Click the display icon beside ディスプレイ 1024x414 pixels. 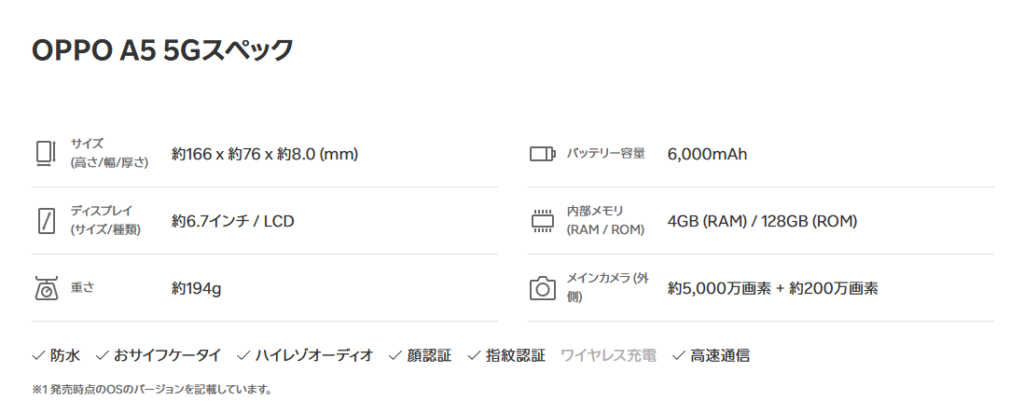pyautogui.click(x=45, y=221)
